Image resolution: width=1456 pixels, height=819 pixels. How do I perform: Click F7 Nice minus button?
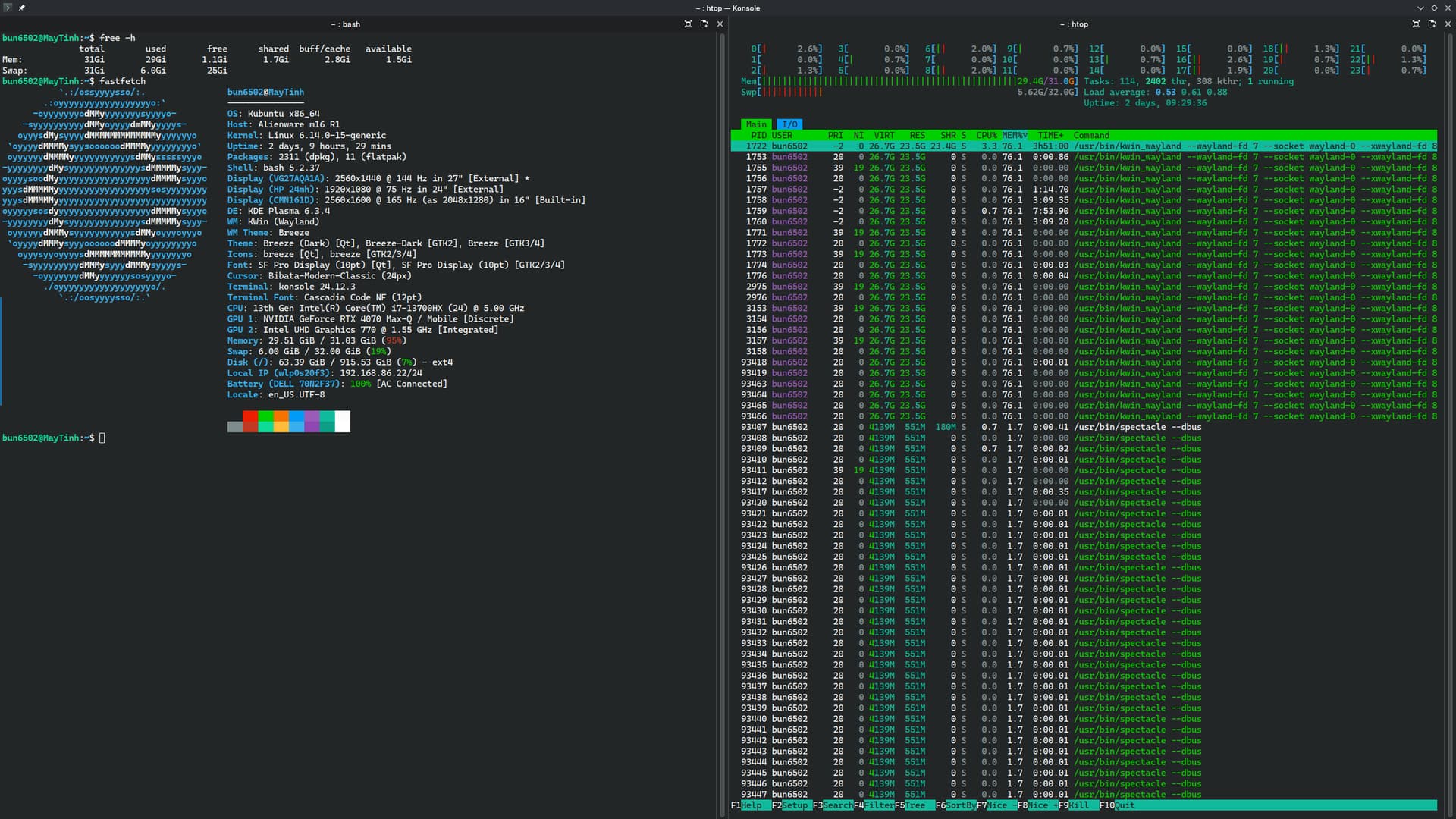pyautogui.click(x=996, y=805)
